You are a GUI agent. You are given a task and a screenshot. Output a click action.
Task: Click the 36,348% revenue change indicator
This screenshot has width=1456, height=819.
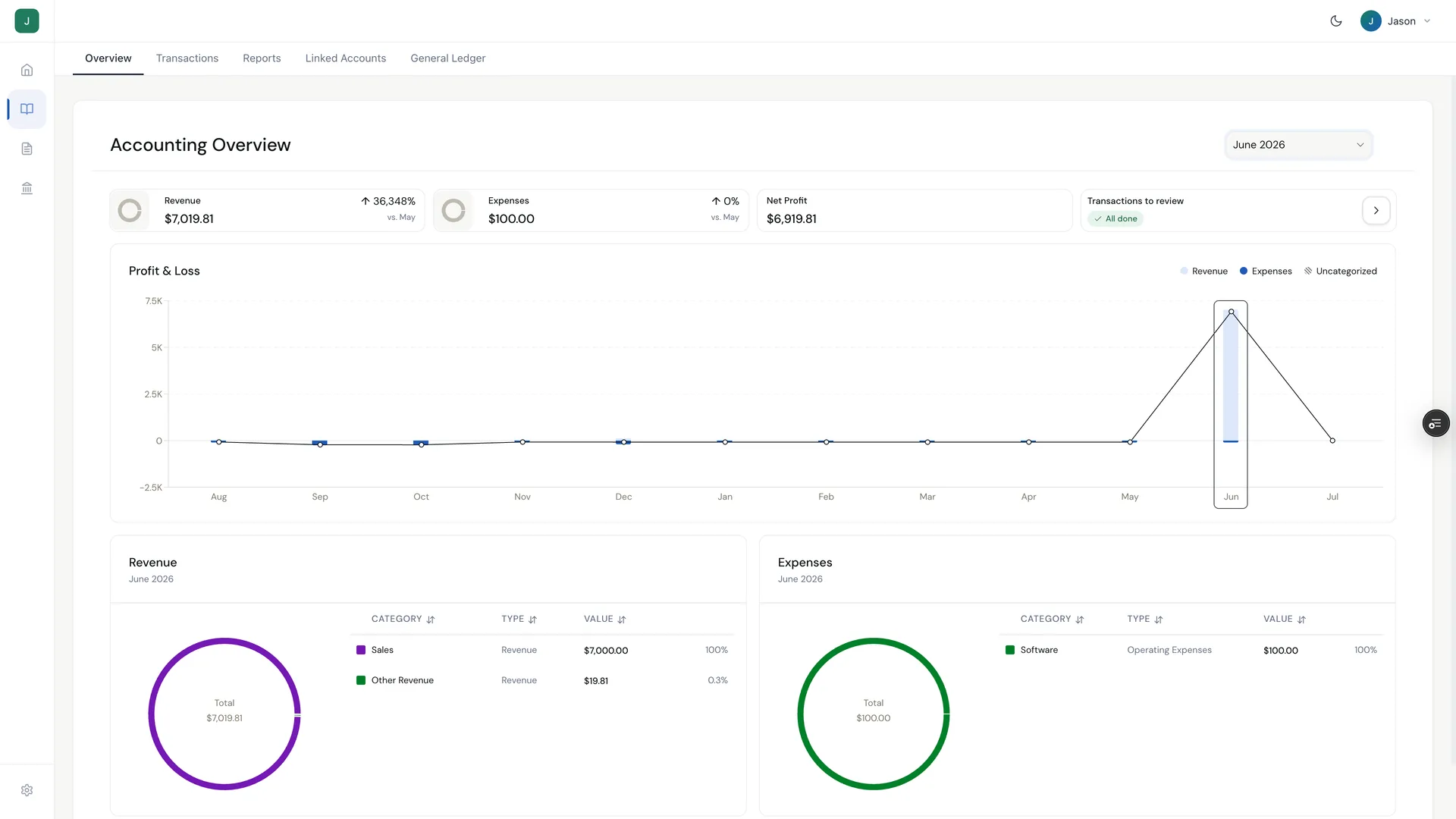(x=388, y=202)
